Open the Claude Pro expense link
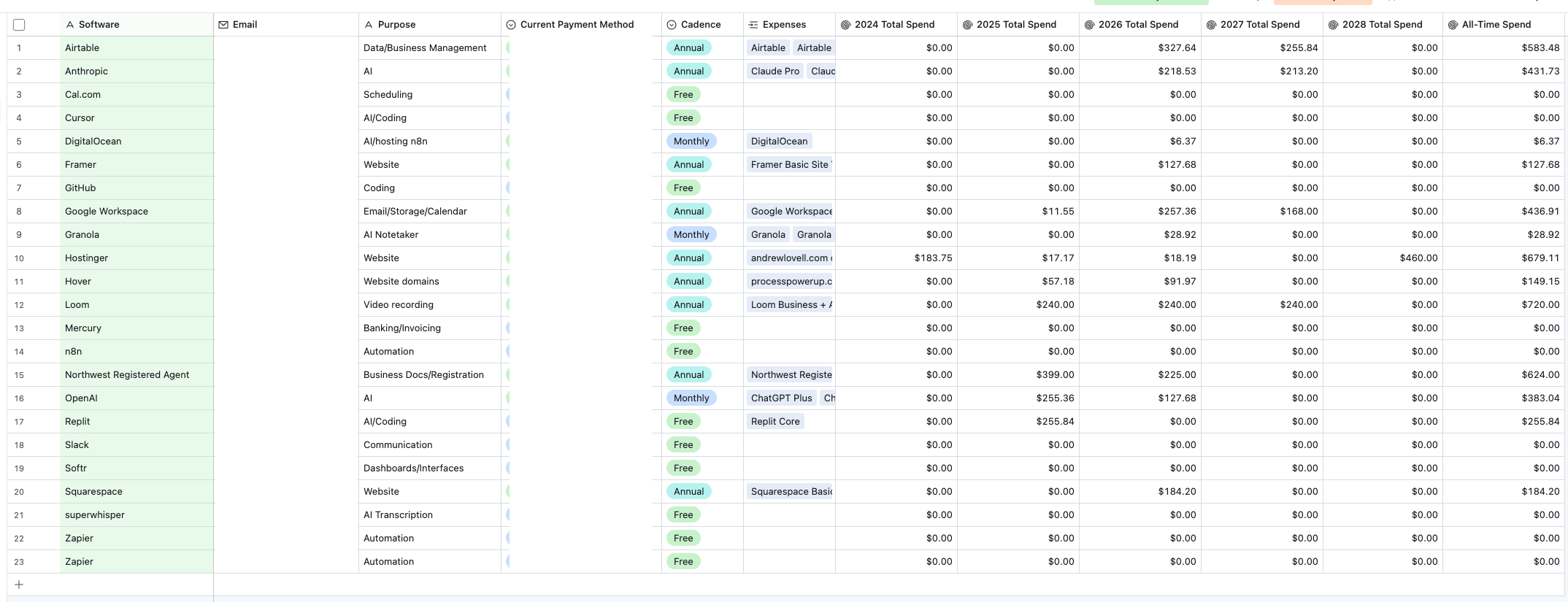 (775, 72)
